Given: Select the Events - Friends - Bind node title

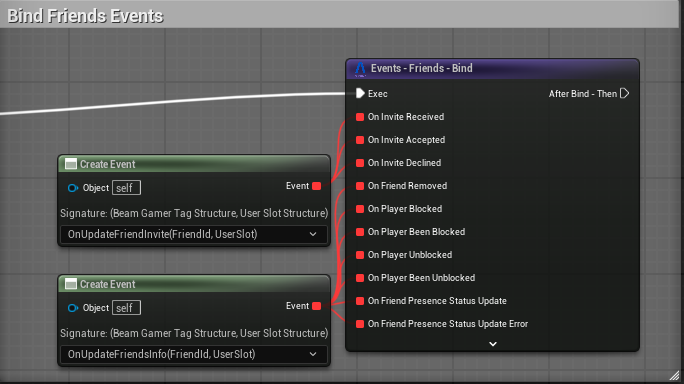Looking at the screenshot, I should pyautogui.click(x=421, y=68).
